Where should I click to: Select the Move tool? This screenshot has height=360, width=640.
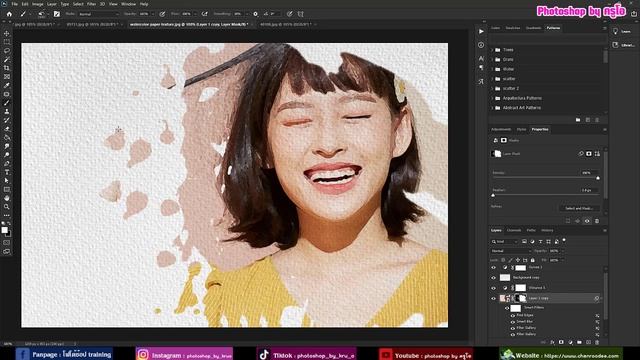(x=7, y=33)
